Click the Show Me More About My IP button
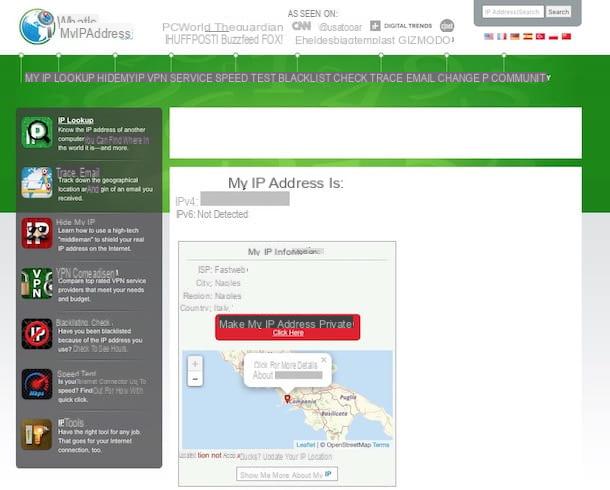 (x=287, y=474)
